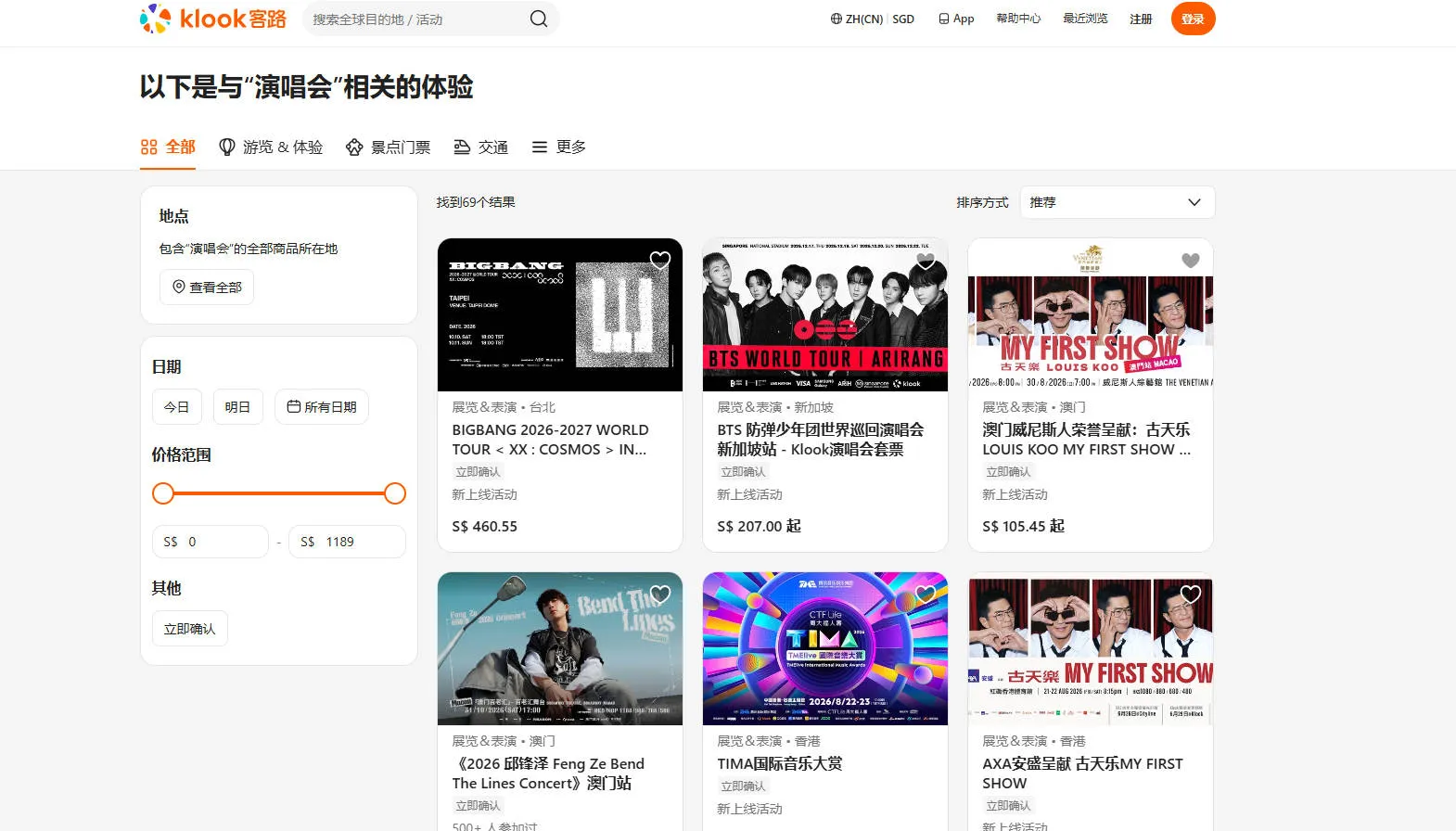Open BIGBANG 2026-2027 WORLD TOUR title
Image resolution: width=1456 pixels, height=831 pixels.
551,440
